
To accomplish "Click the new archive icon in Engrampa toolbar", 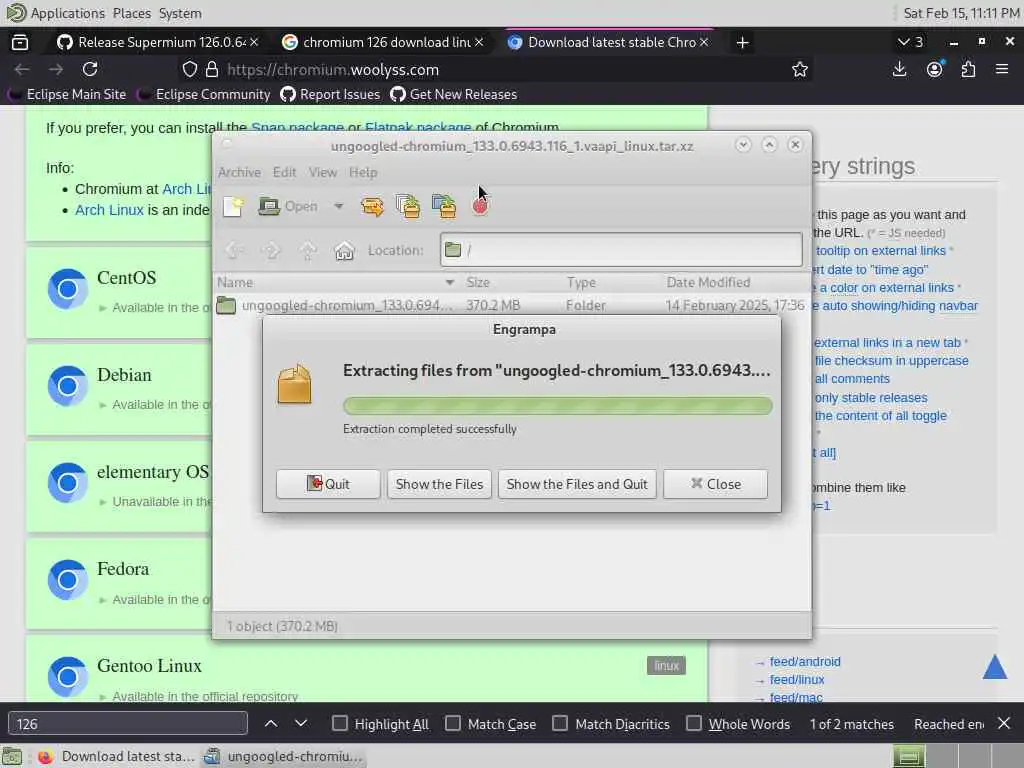I will (233, 206).
